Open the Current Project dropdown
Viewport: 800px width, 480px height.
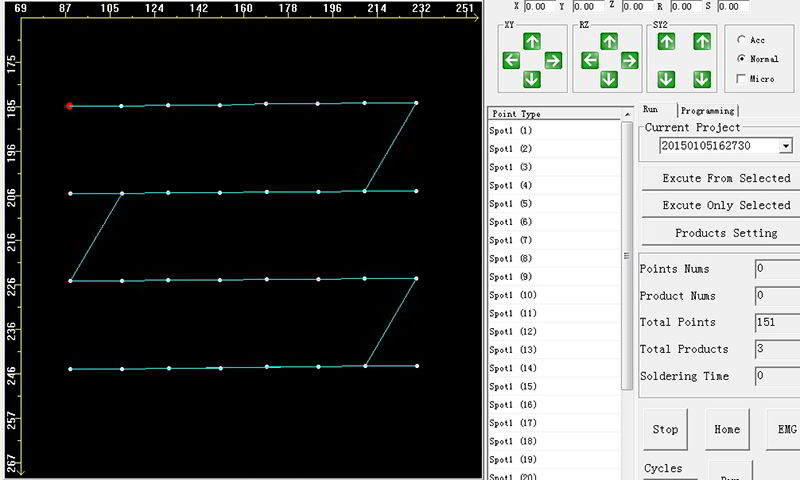[785, 146]
